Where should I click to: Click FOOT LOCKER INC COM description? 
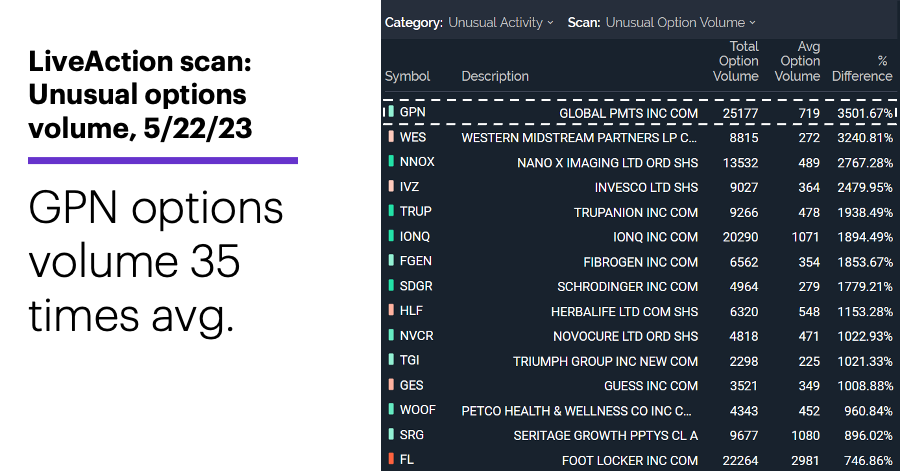pyautogui.click(x=630, y=461)
